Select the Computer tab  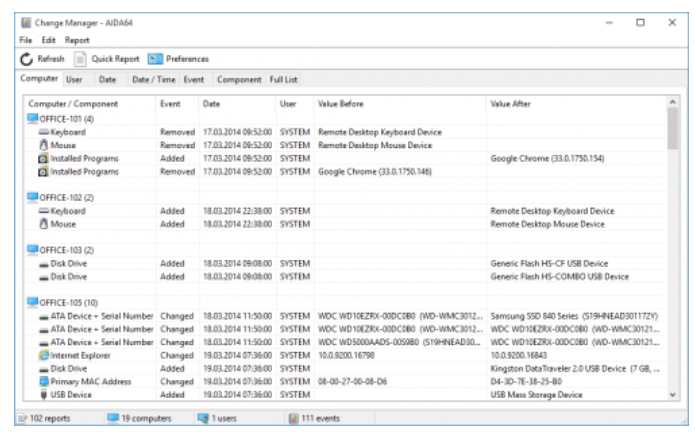point(39,78)
